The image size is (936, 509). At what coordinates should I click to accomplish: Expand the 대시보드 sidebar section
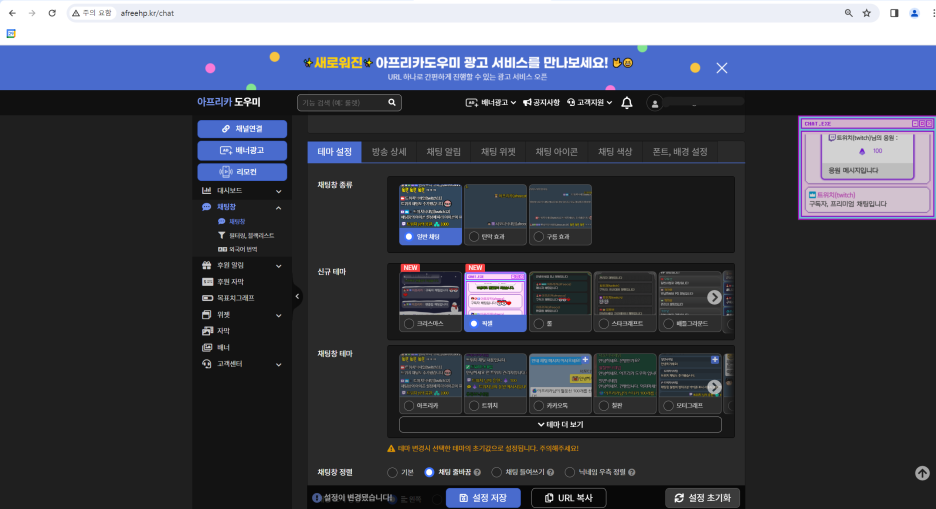pos(278,192)
